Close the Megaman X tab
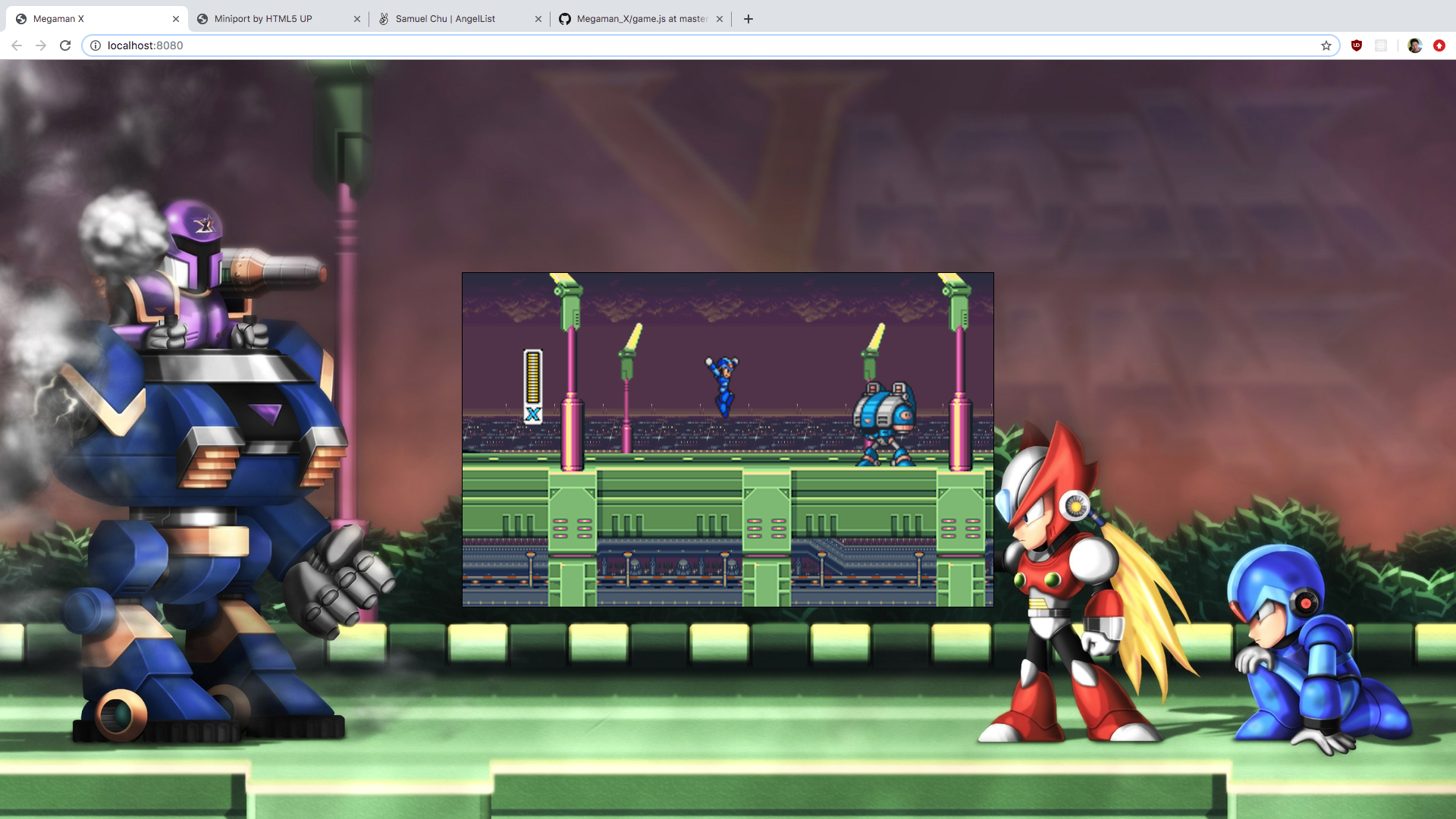This screenshot has height=819, width=1456. (x=176, y=19)
